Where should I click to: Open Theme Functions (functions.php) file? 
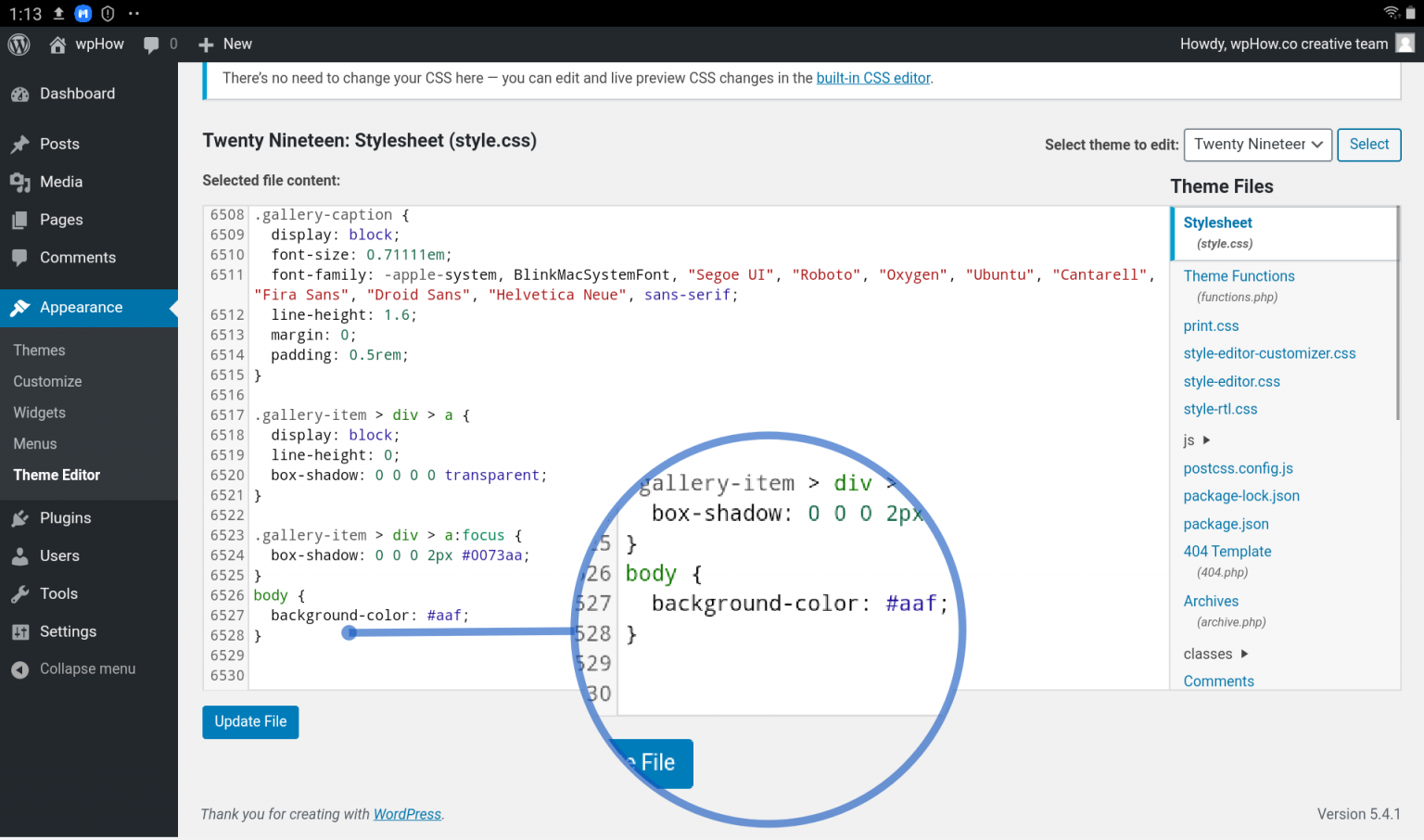click(1239, 276)
